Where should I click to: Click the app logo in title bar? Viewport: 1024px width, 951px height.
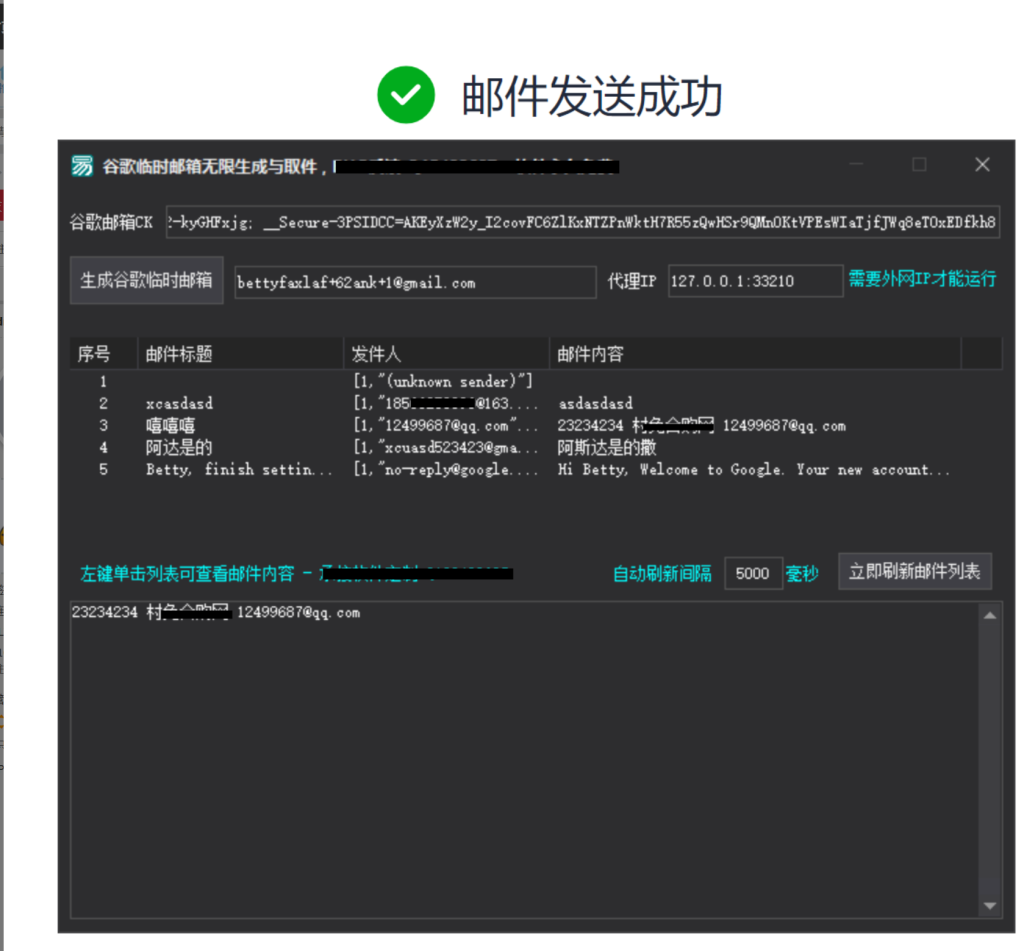82,166
